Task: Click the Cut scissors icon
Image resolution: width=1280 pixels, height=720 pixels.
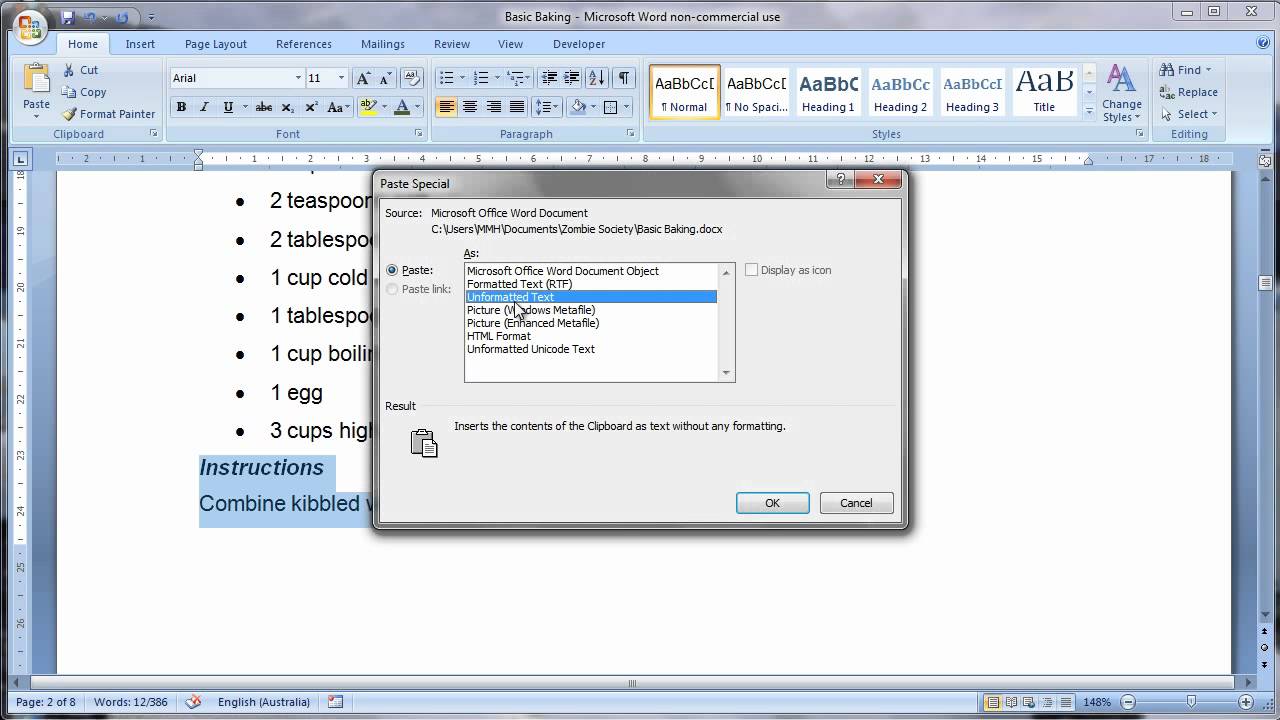Action: tap(69, 70)
